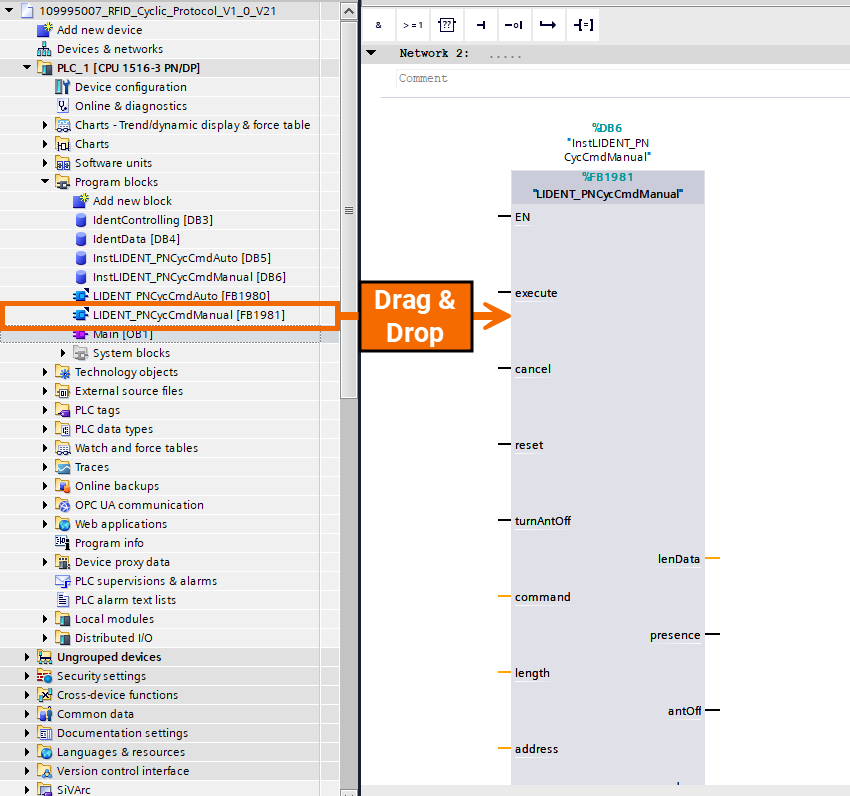Click the InstLIDENT_PNCycCmdAuto [DB5] block icon
Image resolution: width=850 pixels, height=796 pixels.
click(81, 258)
